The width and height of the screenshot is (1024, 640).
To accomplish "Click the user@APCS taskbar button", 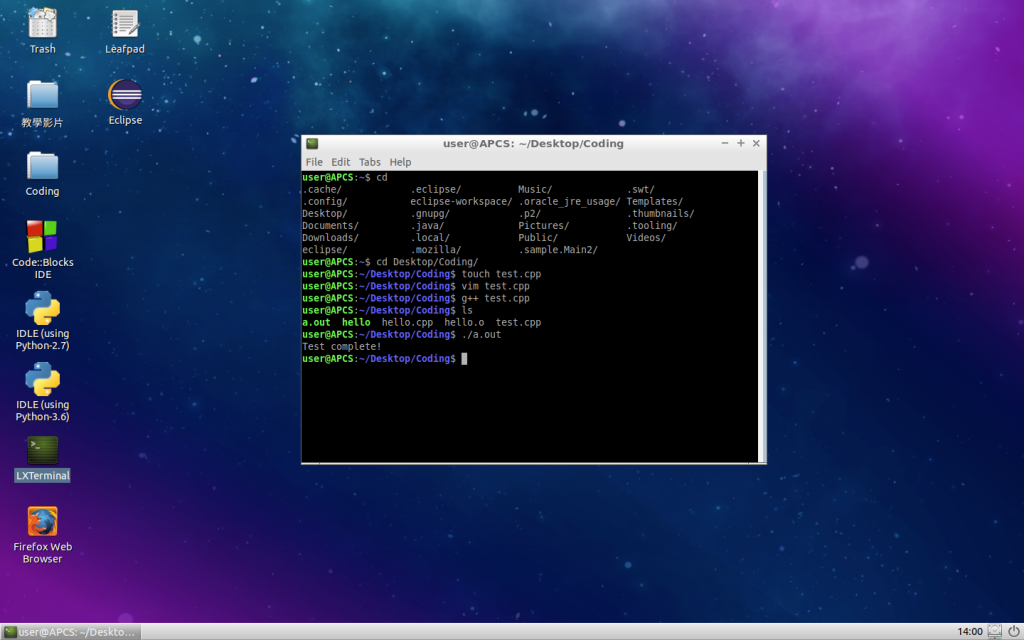I will (x=71, y=632).
